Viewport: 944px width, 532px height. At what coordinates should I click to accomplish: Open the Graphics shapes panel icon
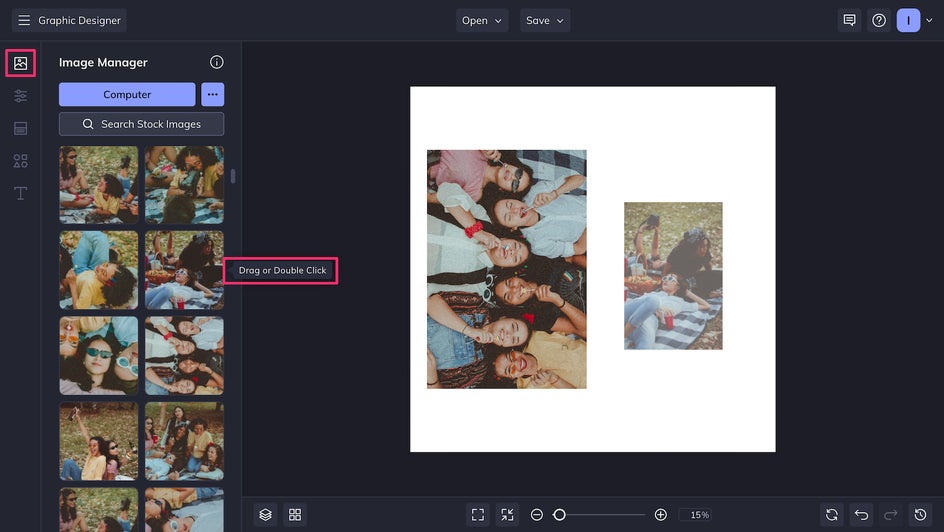pyautogui.click(x=20, y=161)
